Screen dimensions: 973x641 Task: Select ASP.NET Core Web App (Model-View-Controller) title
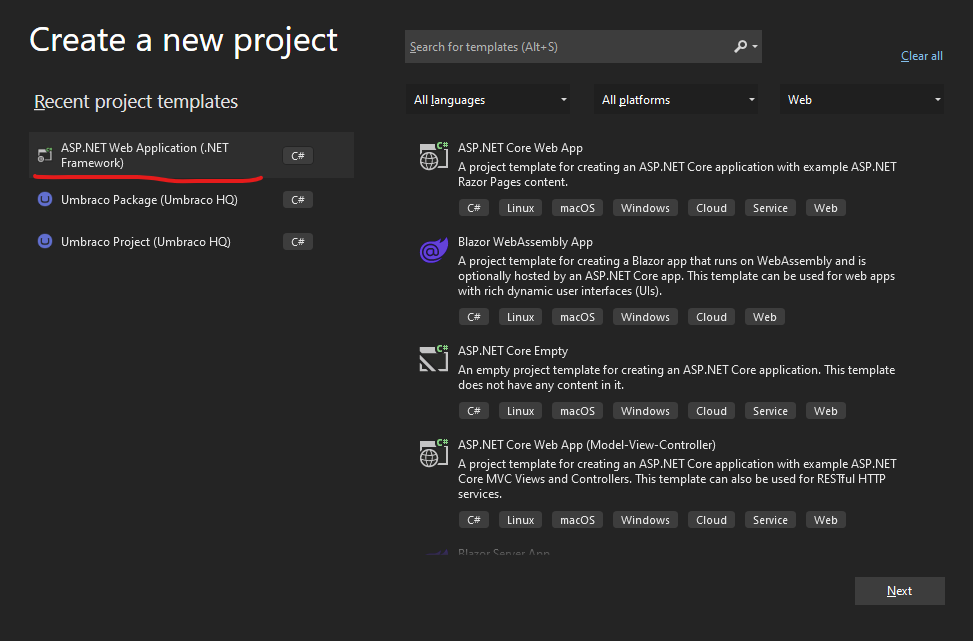pyautogui.click(x=586, y=445)
